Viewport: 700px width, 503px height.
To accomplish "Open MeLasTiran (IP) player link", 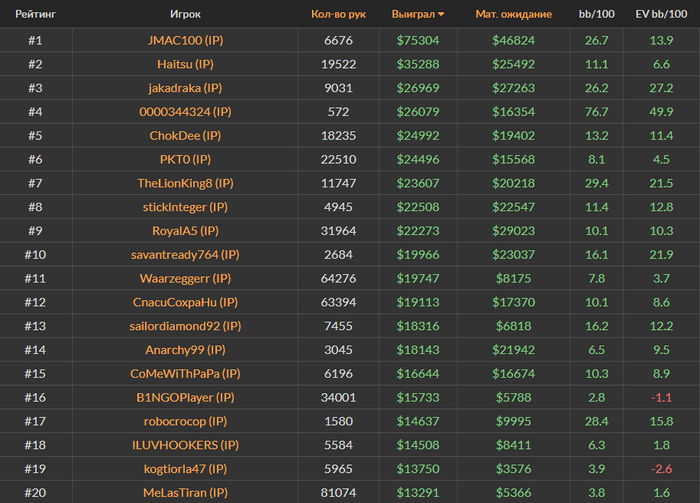I will click(185, 492).
